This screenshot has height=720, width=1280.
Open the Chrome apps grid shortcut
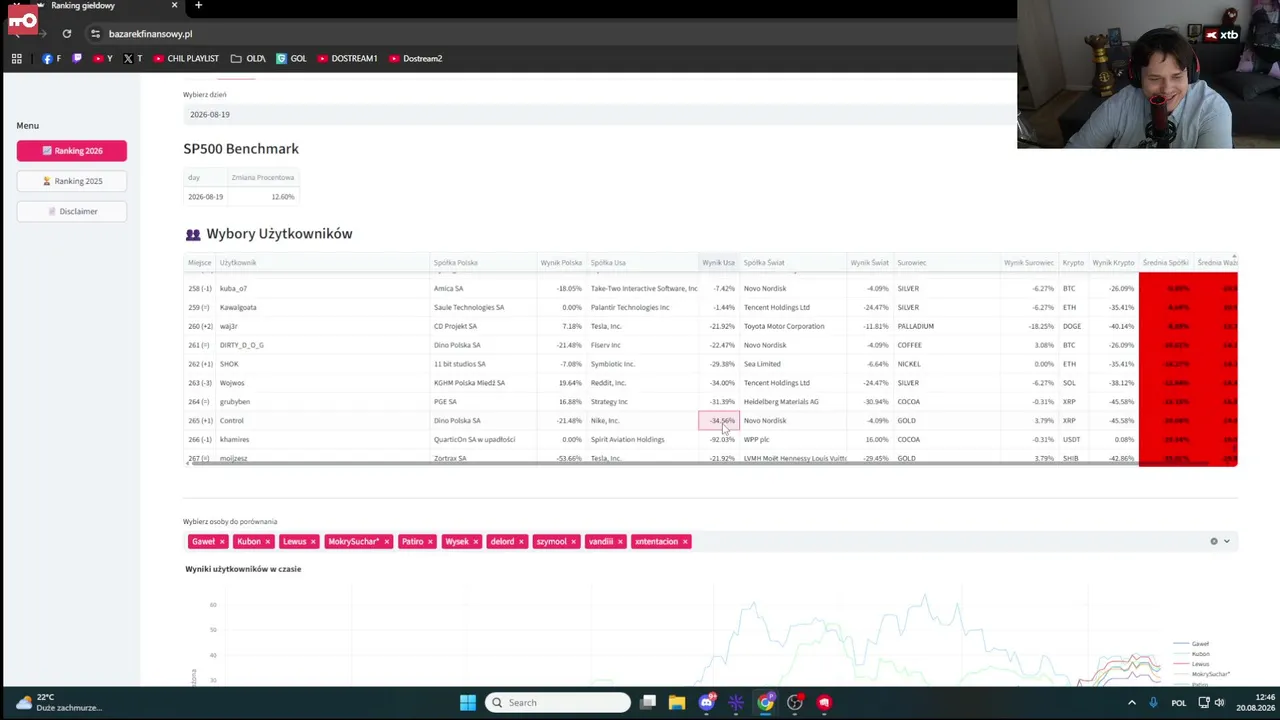[x=17, y=59]
